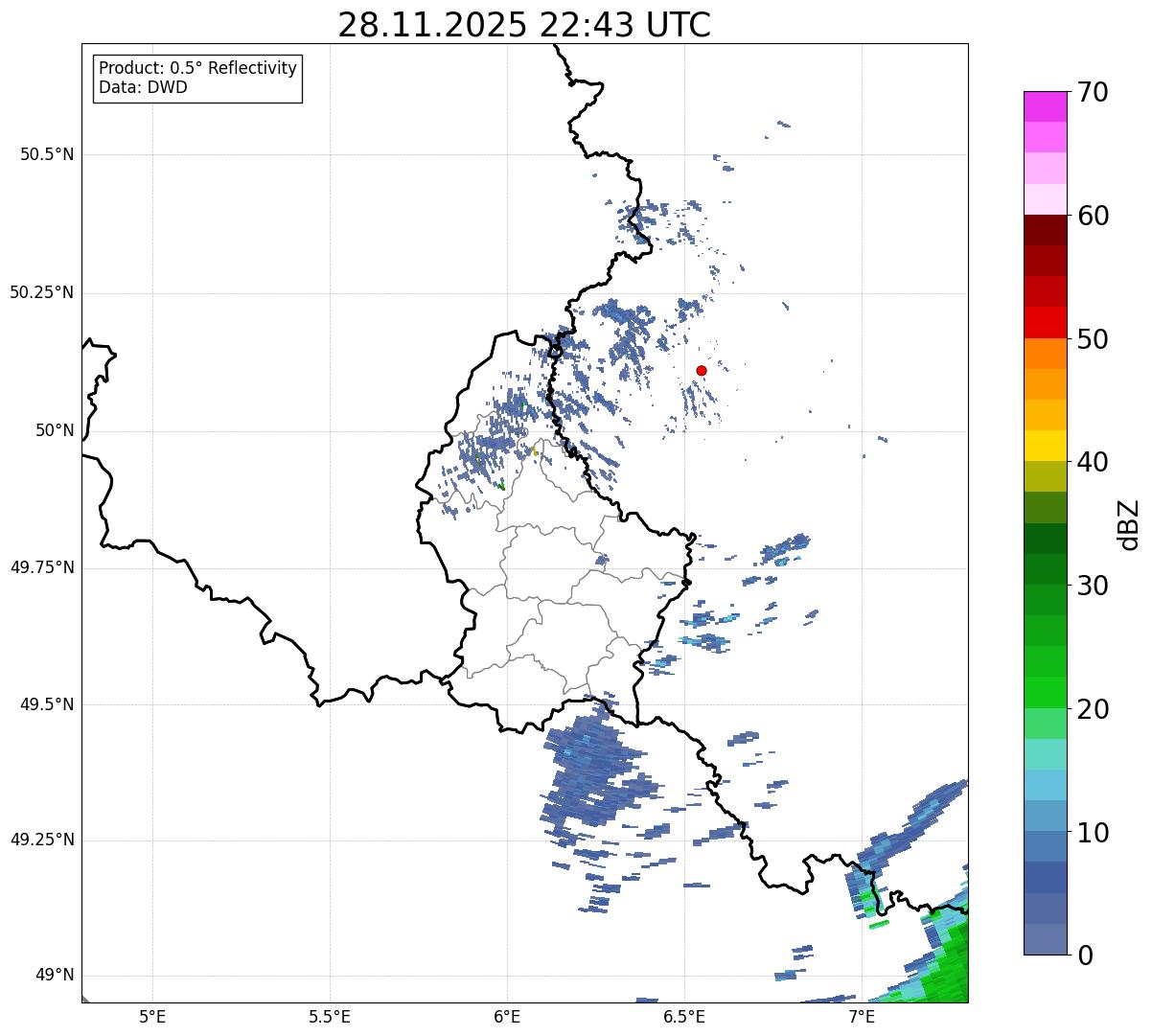Click the colorbar tick label 10
The image size is (1152, 1036).
(1093, 832)
